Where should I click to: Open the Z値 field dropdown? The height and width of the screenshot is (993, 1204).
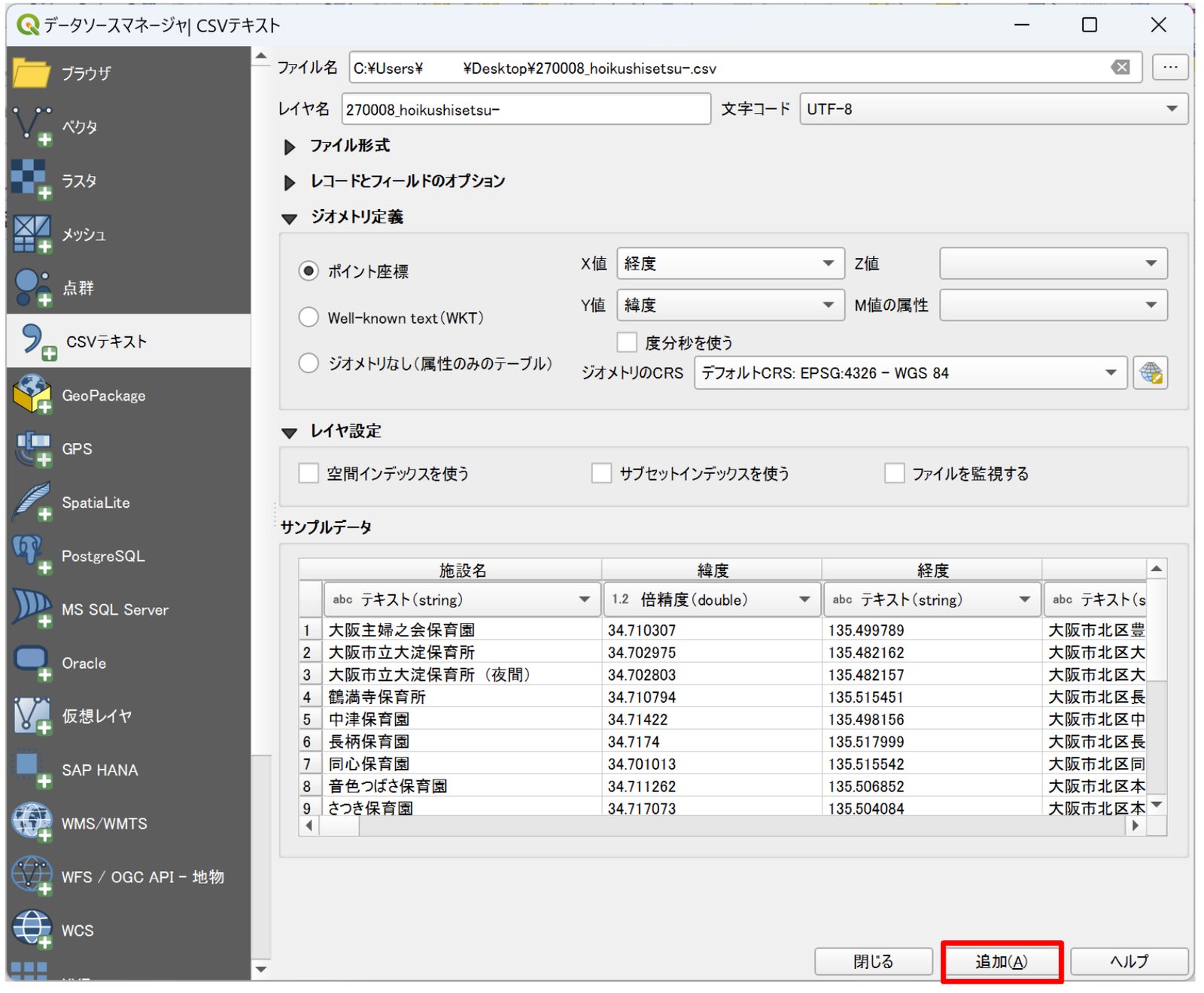[x=1053, y=263]
